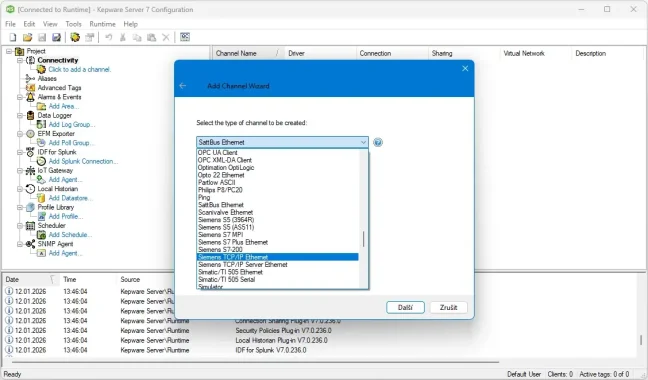Launch the Quick Client toolbar icon
The image size is (648, 380).
(185, 37)
